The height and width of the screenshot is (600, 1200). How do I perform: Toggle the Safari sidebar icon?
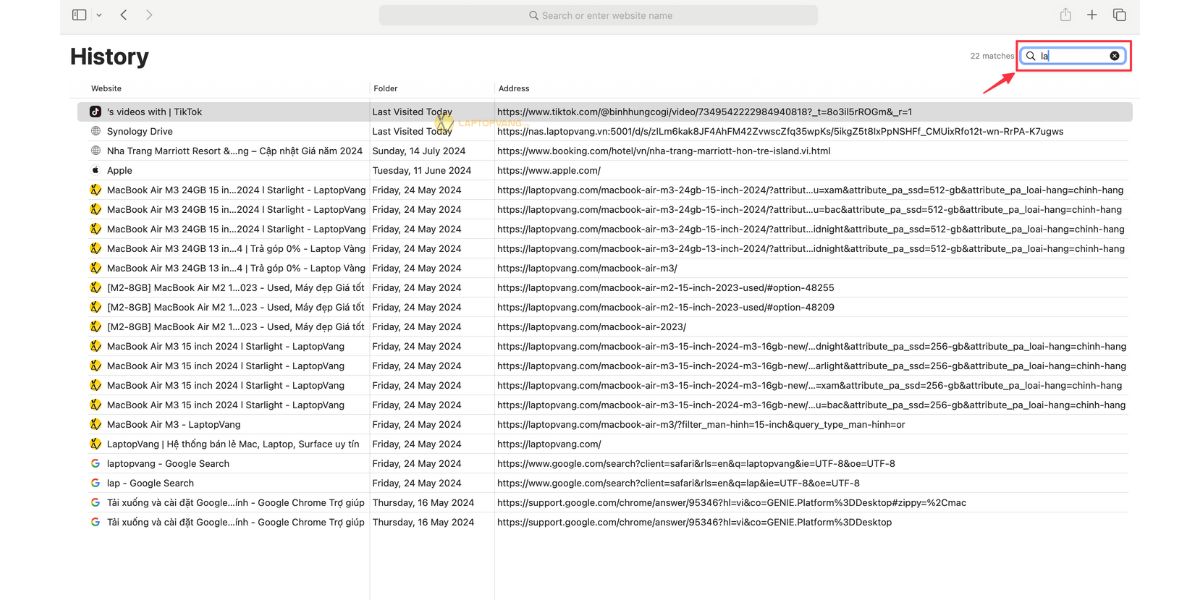(80, 15)
